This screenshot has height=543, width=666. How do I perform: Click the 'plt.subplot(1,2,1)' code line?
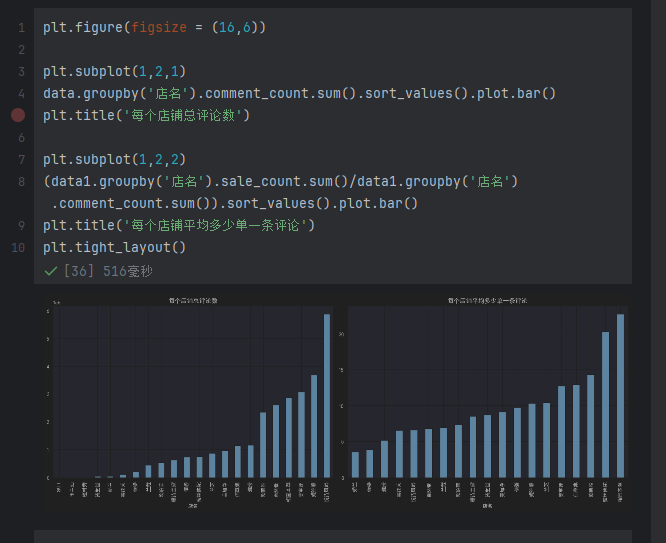114,71
